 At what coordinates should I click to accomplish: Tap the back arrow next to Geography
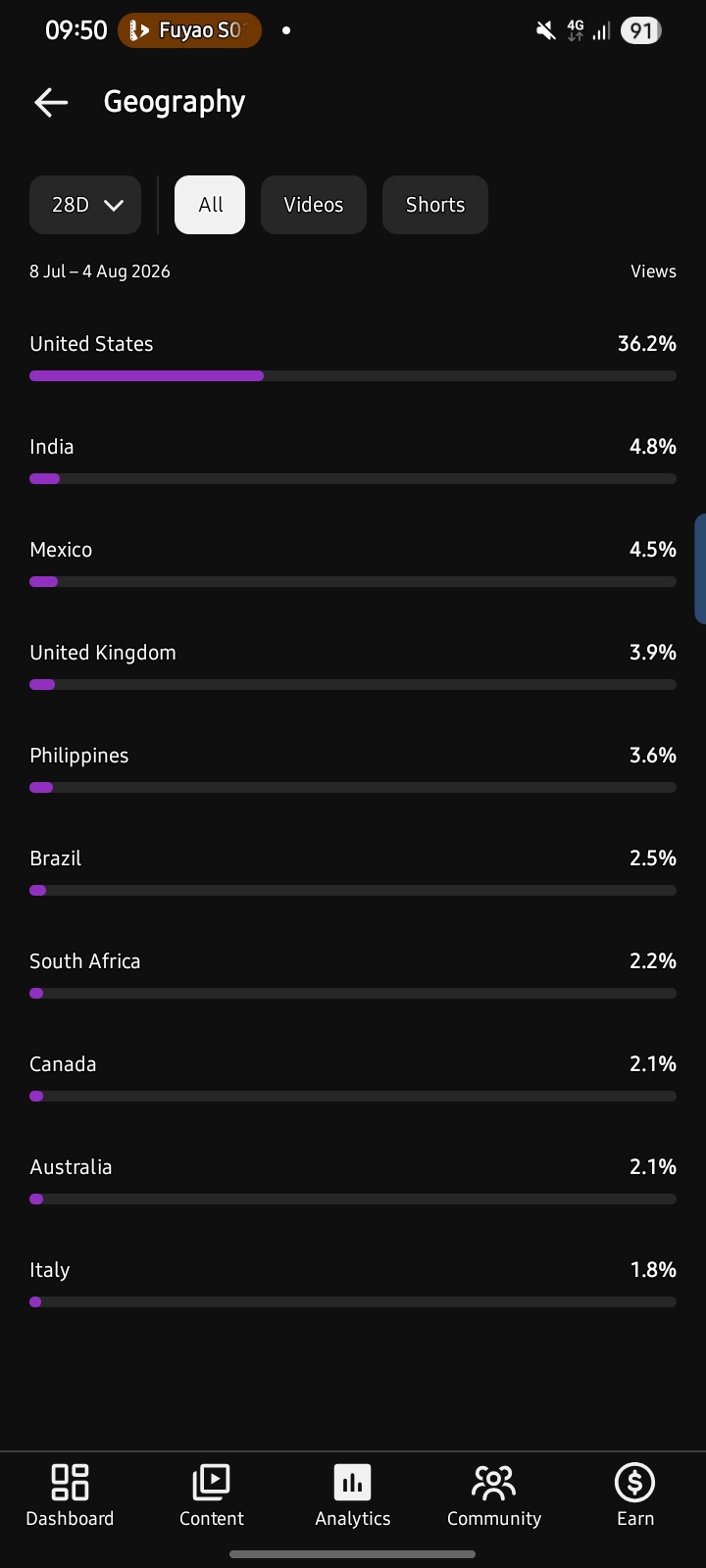tap(51, 102)
